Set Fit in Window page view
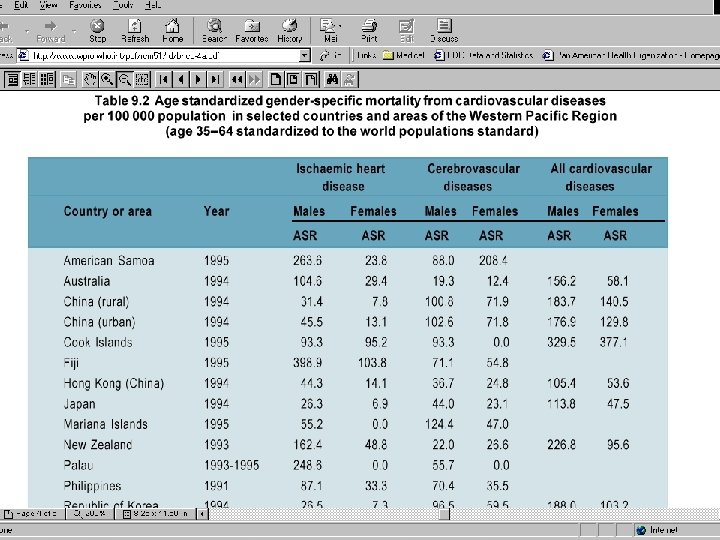 click(293, 79)
